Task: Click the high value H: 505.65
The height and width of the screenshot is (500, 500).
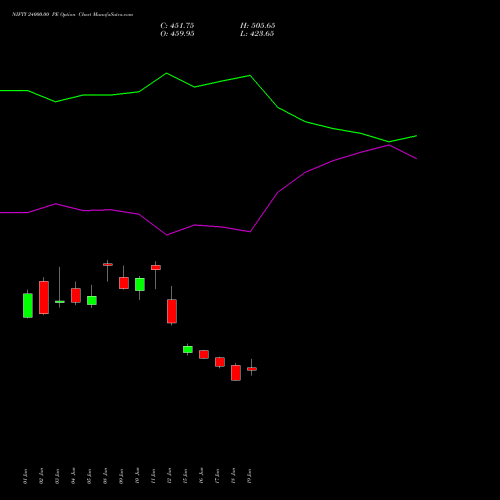Action: tap(257, 26)
